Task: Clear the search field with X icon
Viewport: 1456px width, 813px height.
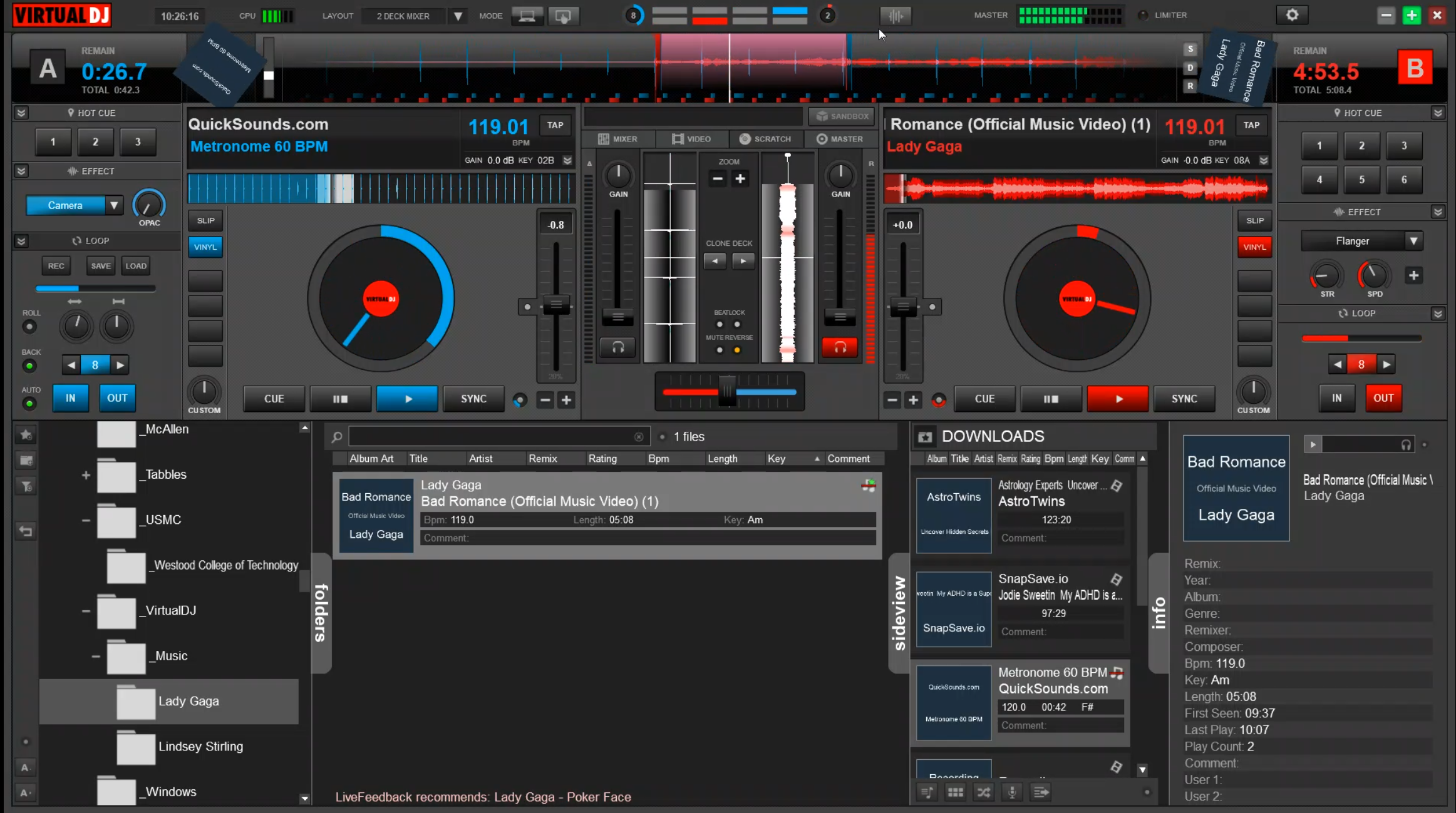Action: pos(638,437)
